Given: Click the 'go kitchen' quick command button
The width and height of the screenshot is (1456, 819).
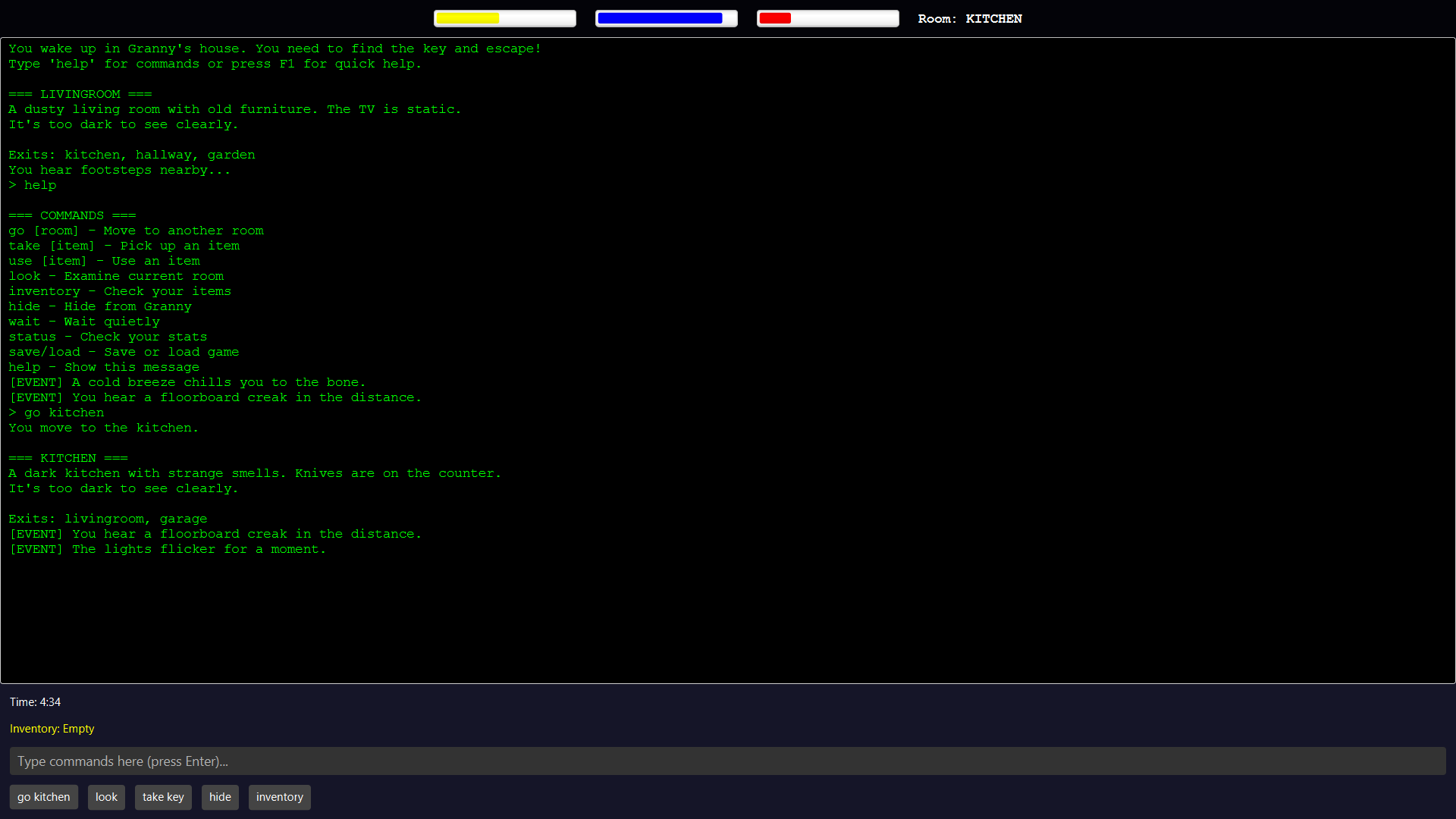Looking at the screenshot, I should (43, 797).
